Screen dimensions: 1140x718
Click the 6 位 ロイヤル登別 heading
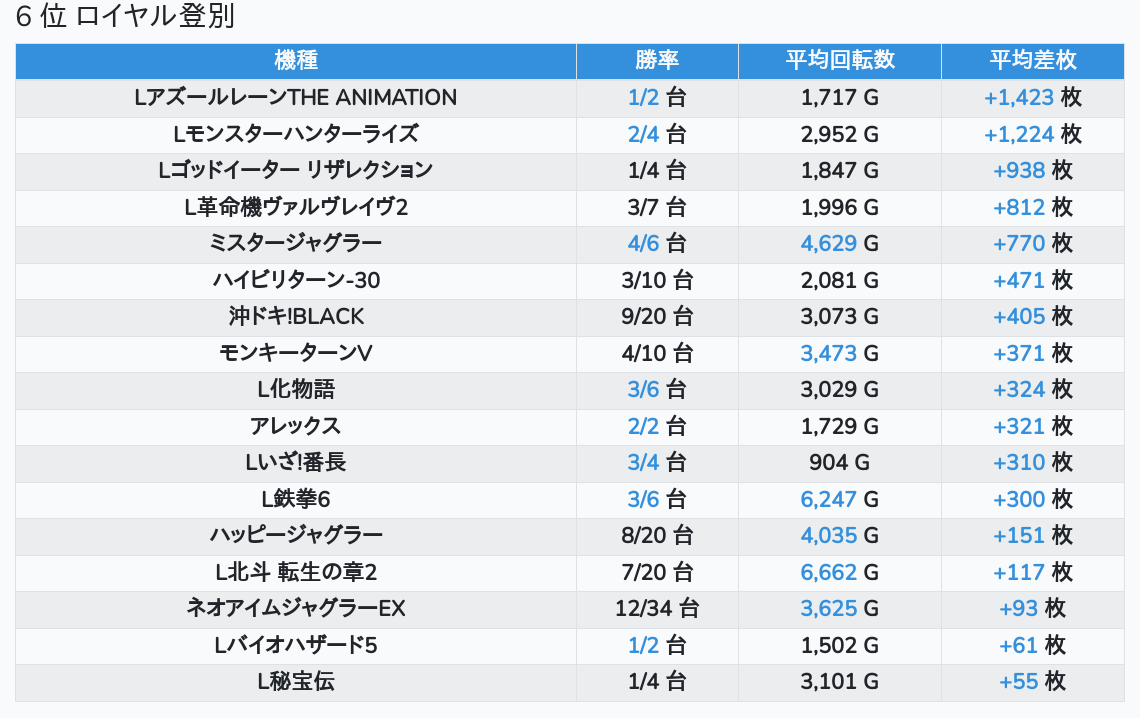click(x=125, y=18)
